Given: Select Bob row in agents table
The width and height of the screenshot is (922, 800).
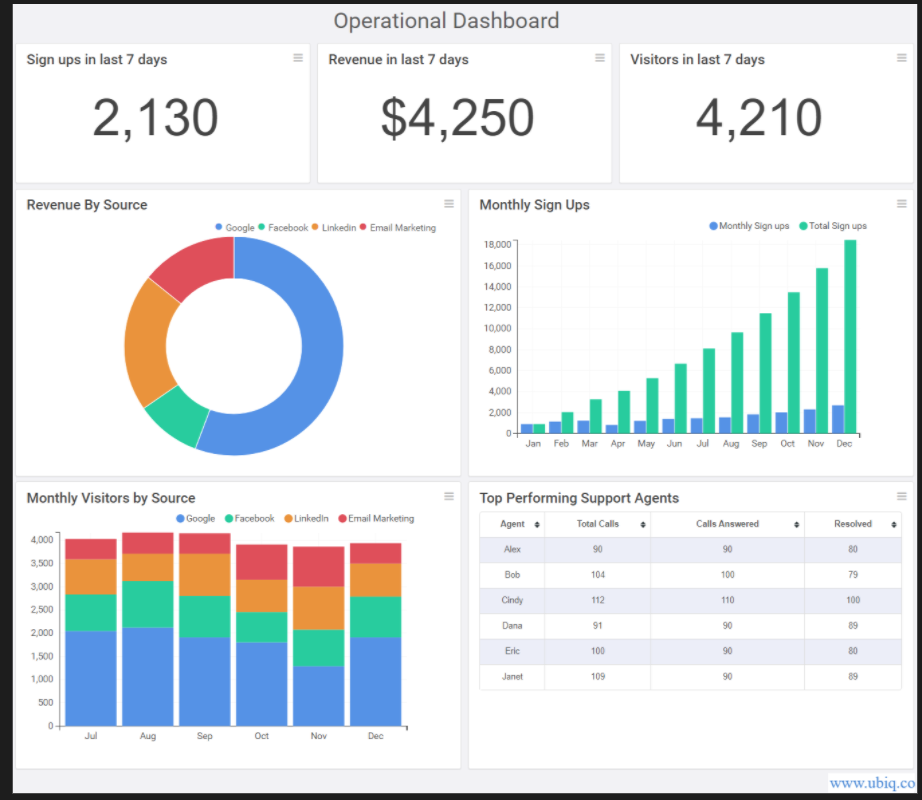Looking at the screenshot, I should (x=690, y=575).
